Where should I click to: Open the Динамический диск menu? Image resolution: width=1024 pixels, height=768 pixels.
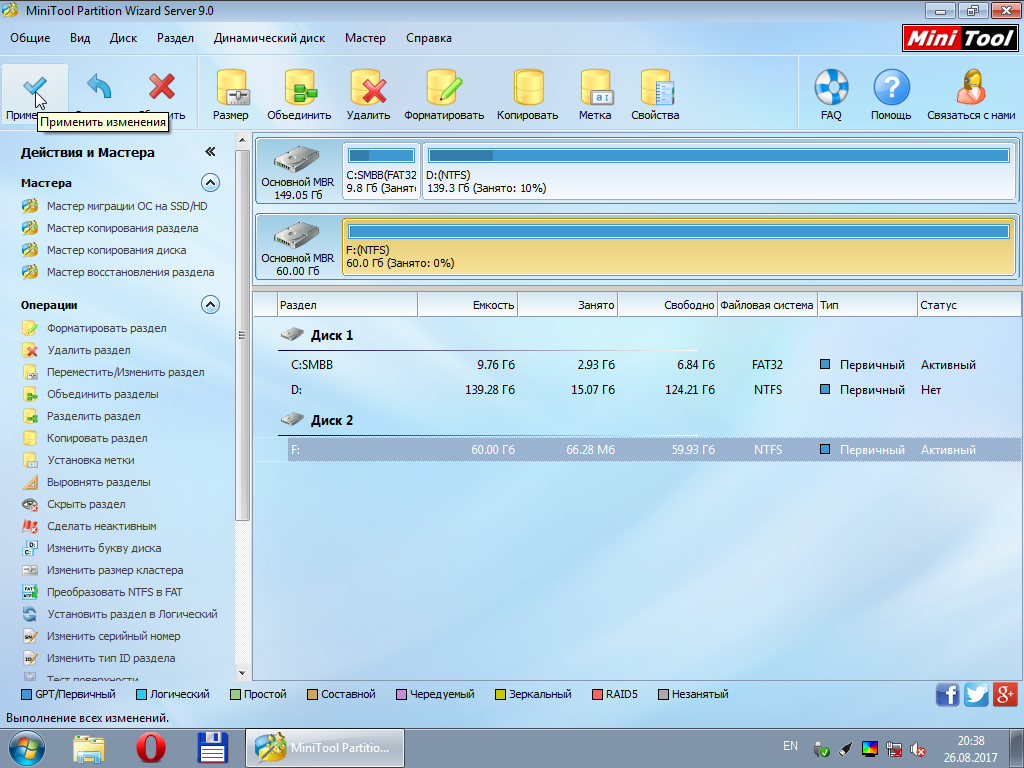point(269,38)
